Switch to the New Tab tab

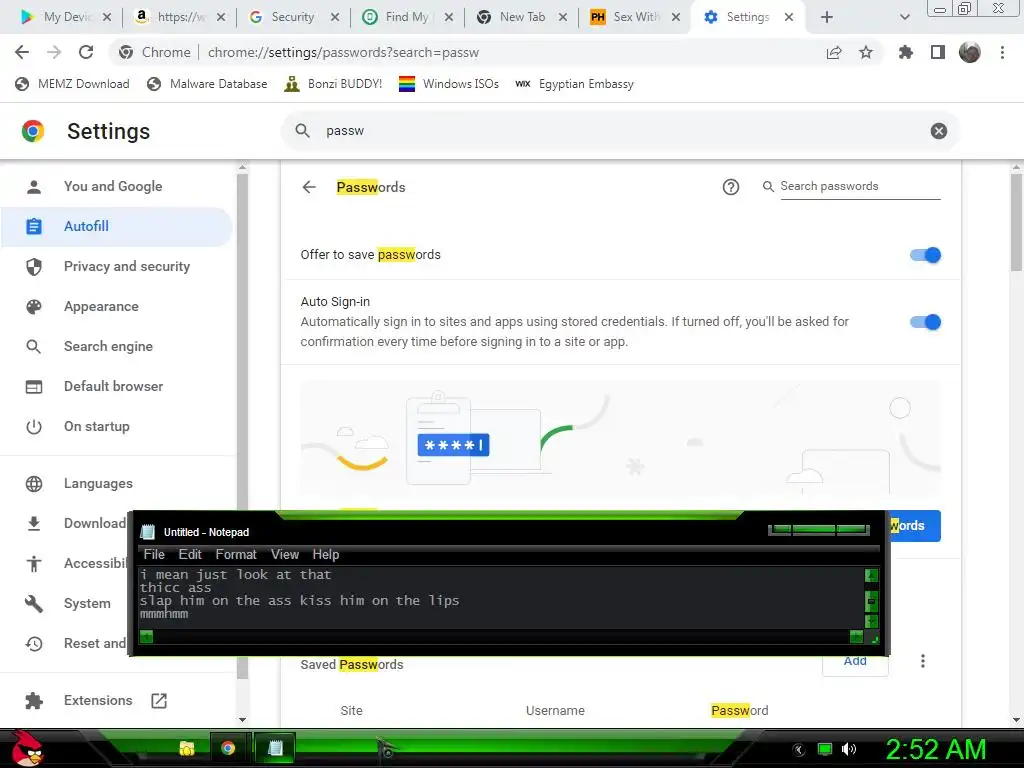[521, 17]
